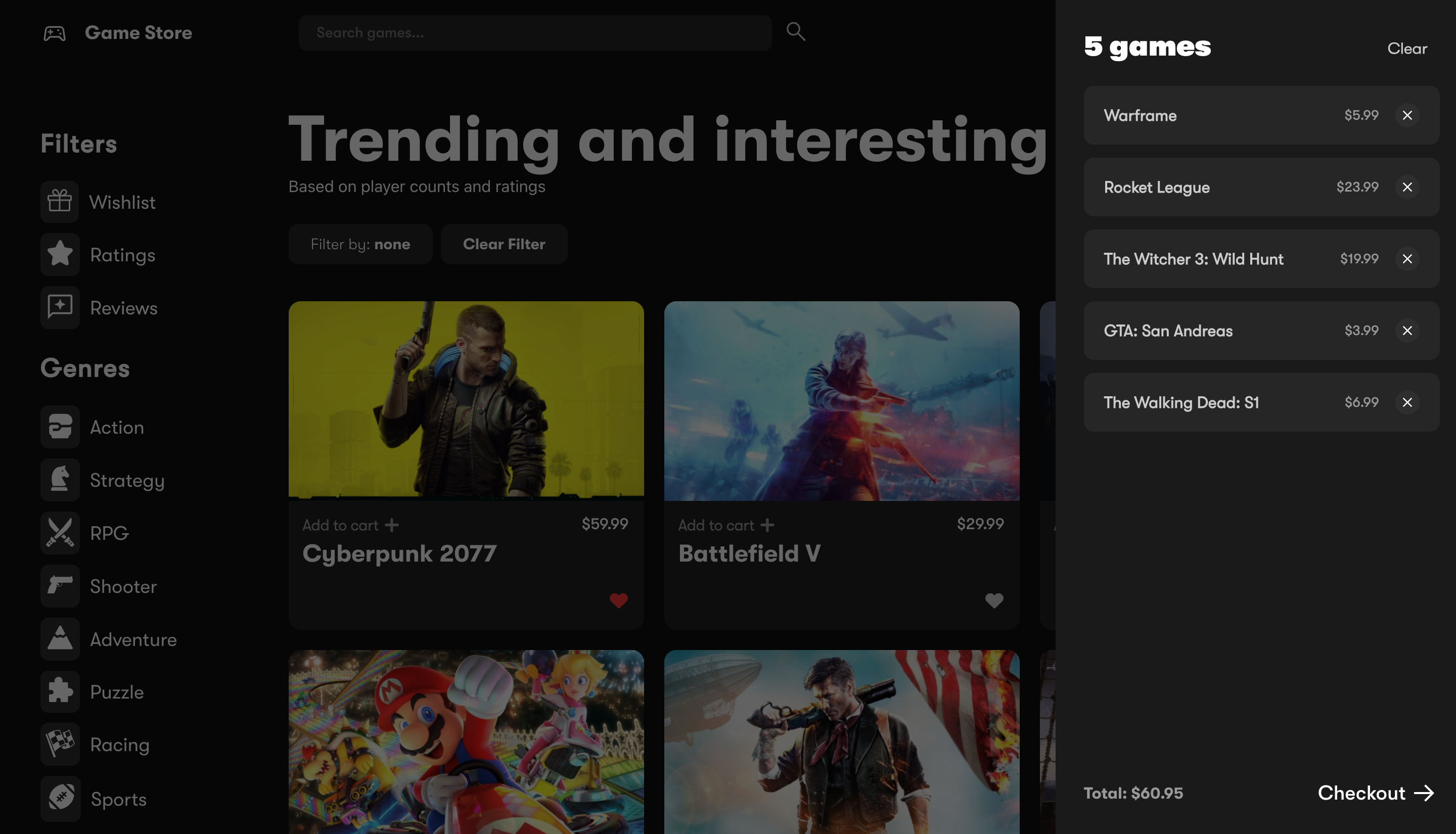Open the Reviews filter icon
The height and width of the screenshot is (834, 1456).
[60, 308]
